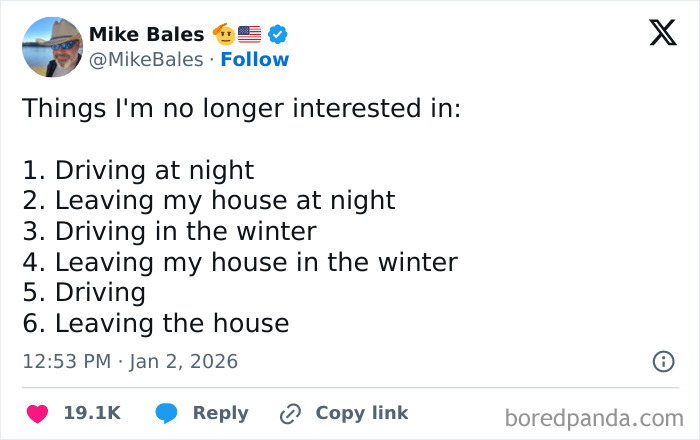Click the Reply text button
700x440 pixels.
[x=220, y=413]
